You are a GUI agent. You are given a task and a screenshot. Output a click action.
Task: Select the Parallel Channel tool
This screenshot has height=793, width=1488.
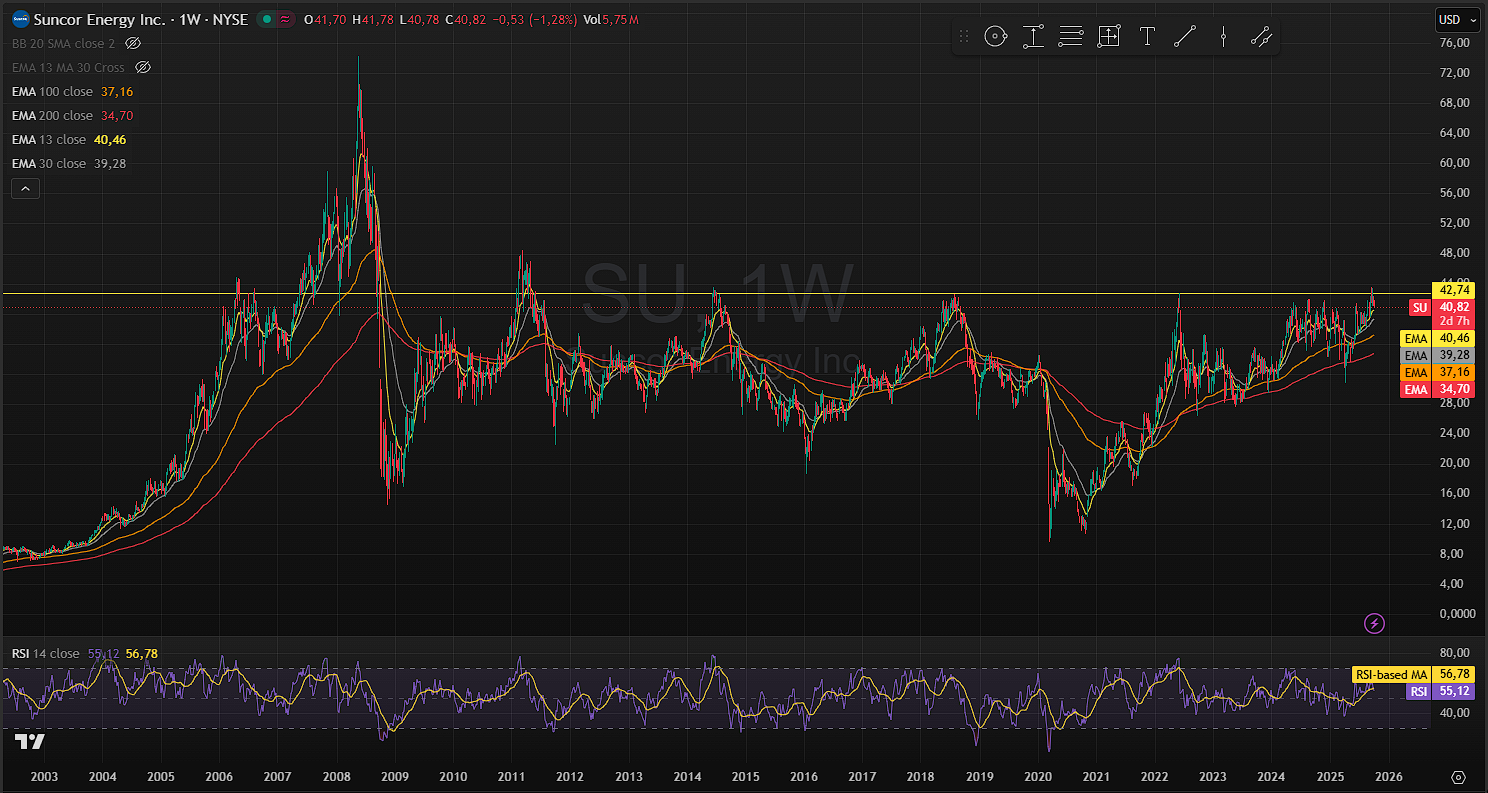[x=1261, y=37]
